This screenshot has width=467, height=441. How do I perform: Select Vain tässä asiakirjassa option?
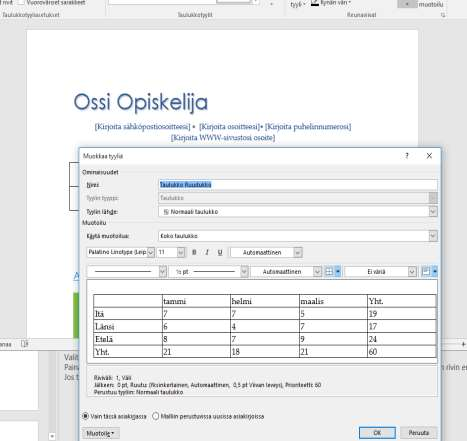point(85,416)
